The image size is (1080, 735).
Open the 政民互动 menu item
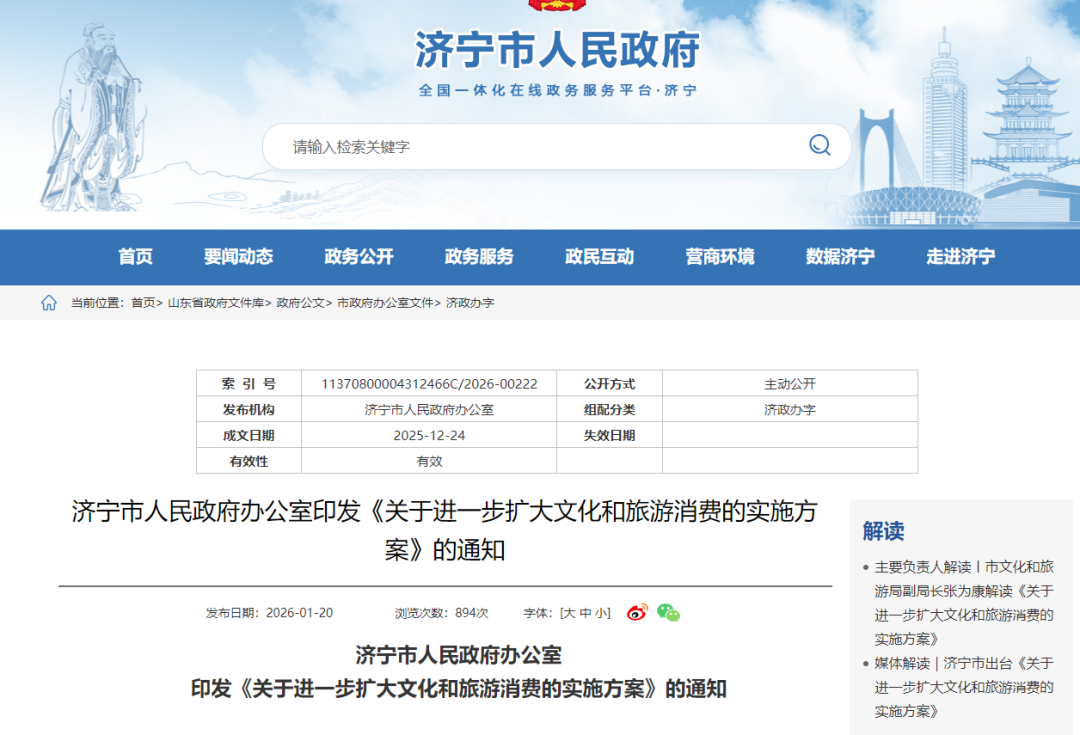pos(600,257)
